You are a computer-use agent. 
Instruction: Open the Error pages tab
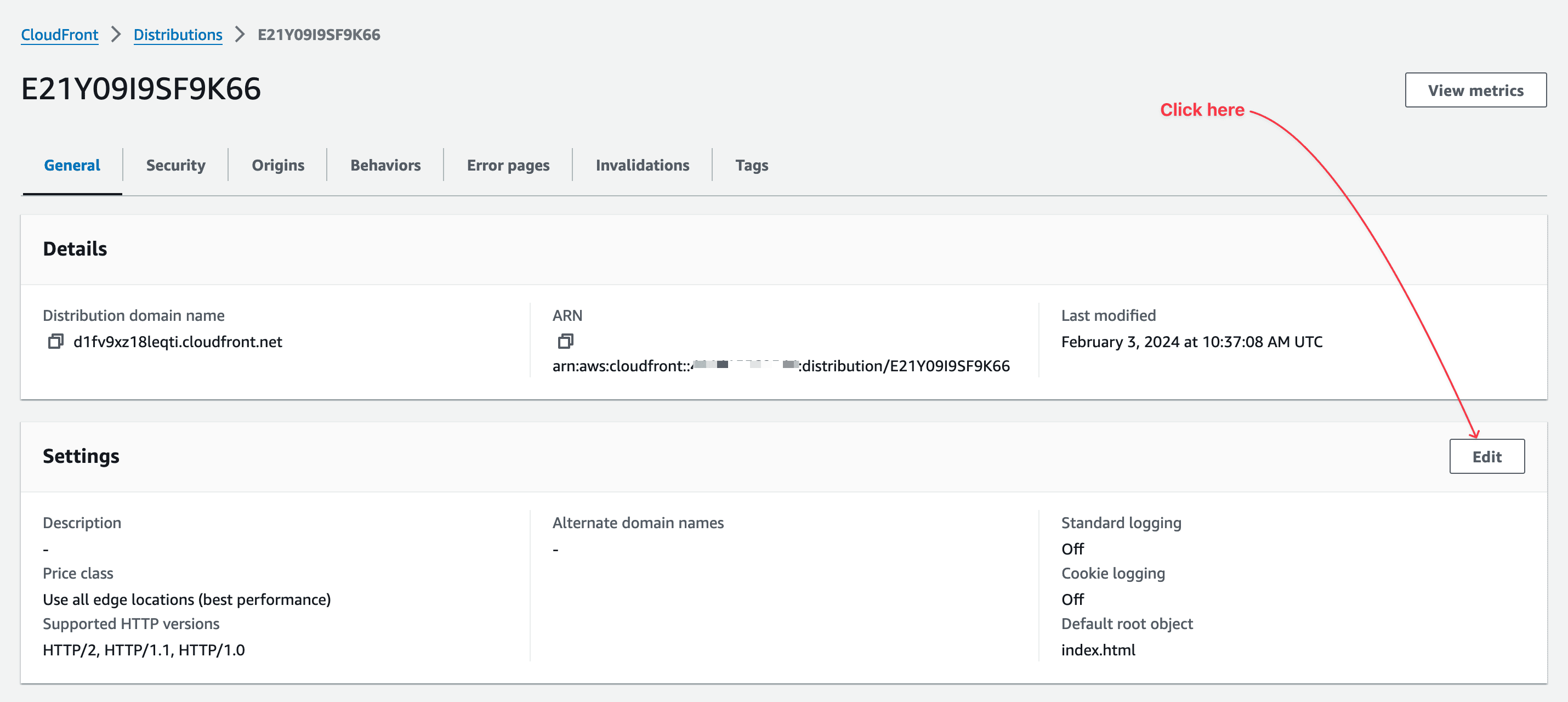point(508,165)
